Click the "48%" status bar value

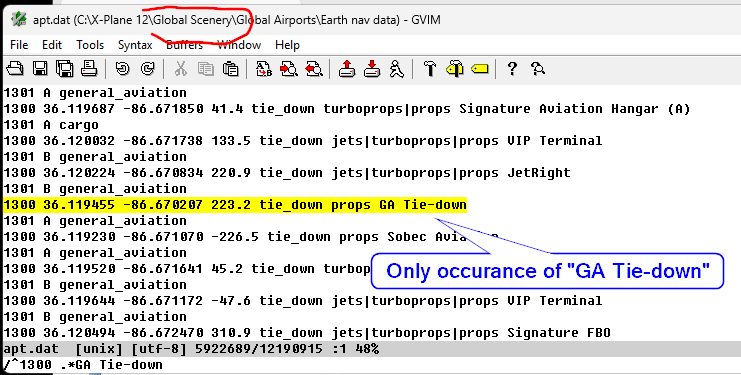(x=367, y=349)
